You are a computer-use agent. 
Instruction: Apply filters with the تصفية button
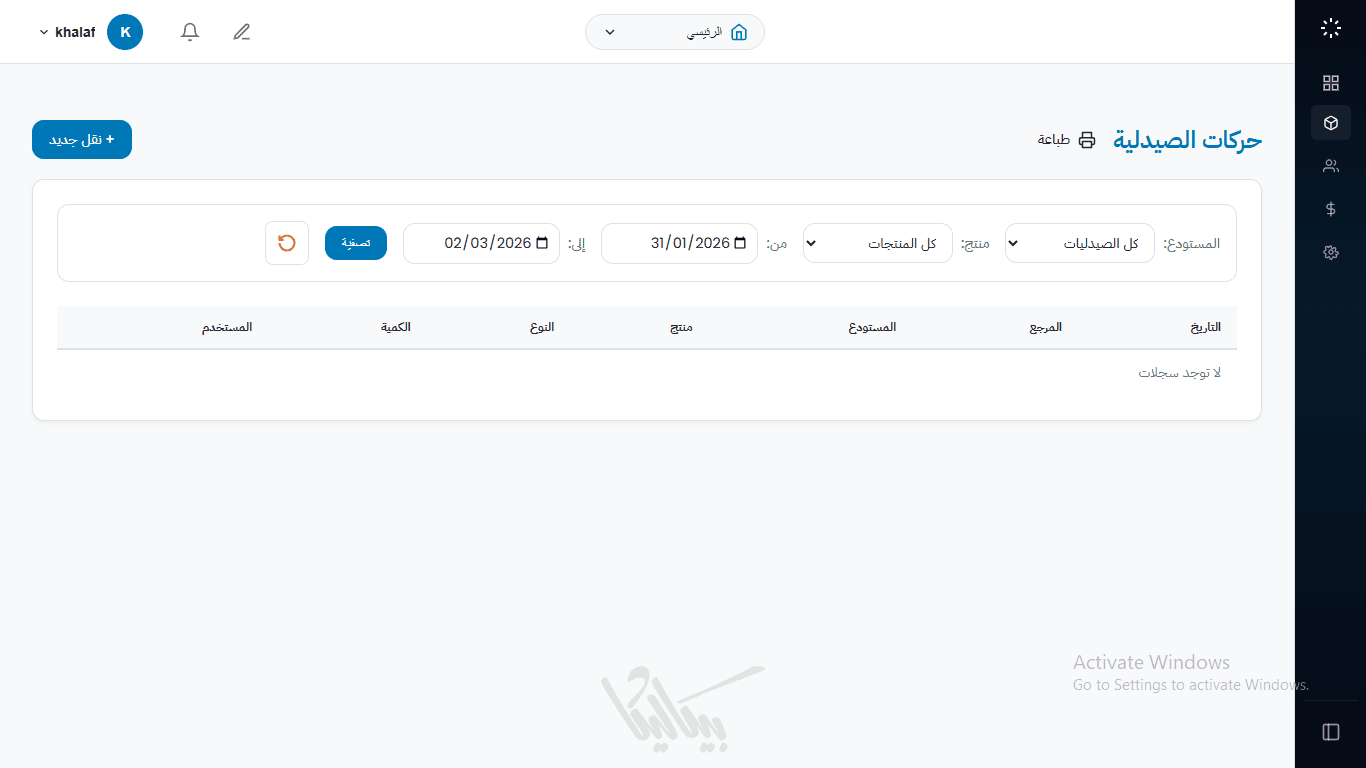[356, 243]
